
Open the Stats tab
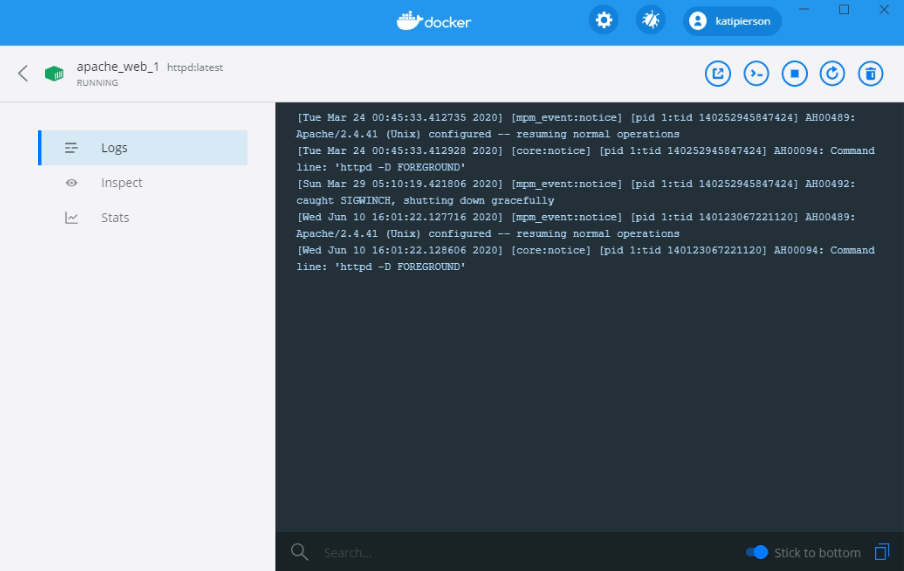point(115,218)
